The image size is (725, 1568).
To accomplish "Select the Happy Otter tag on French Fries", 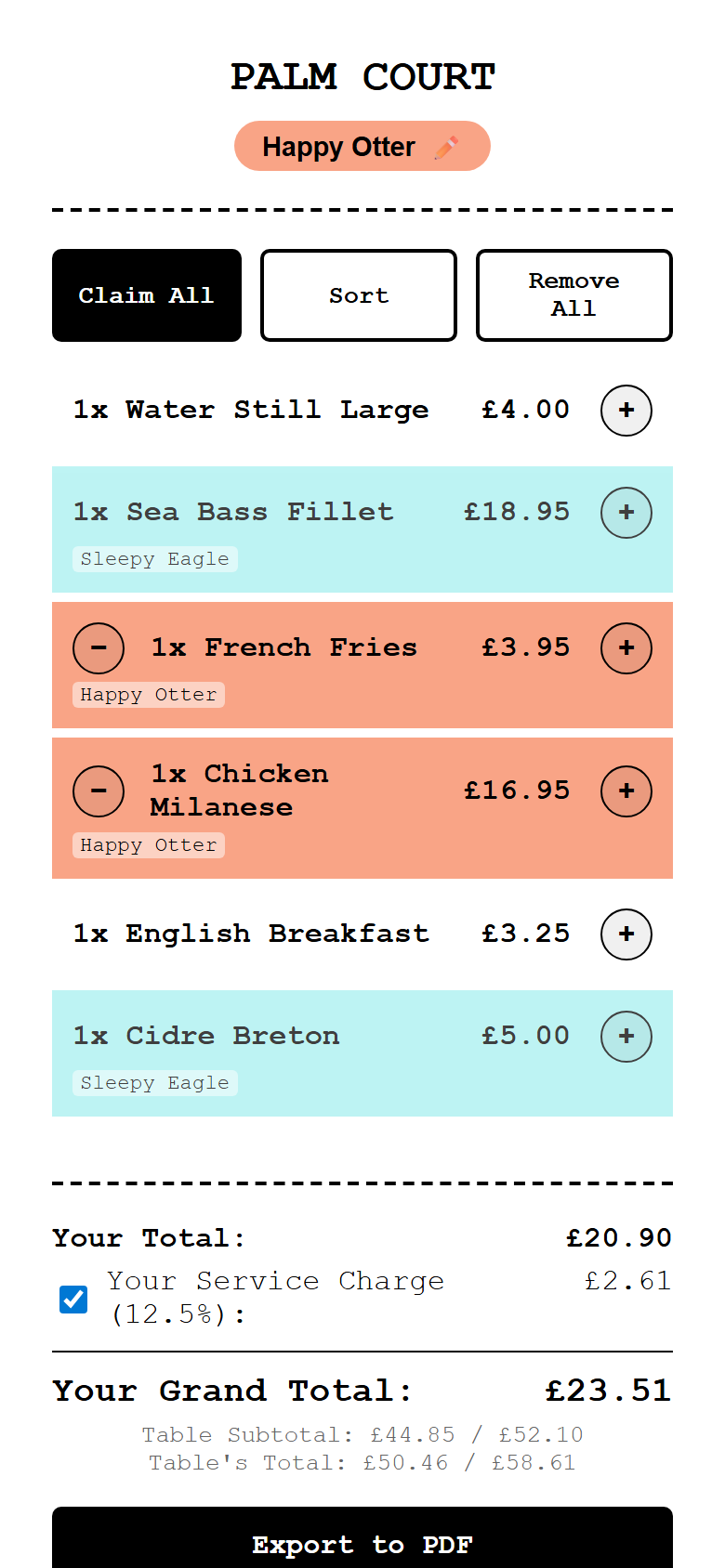I will [148, 694].
